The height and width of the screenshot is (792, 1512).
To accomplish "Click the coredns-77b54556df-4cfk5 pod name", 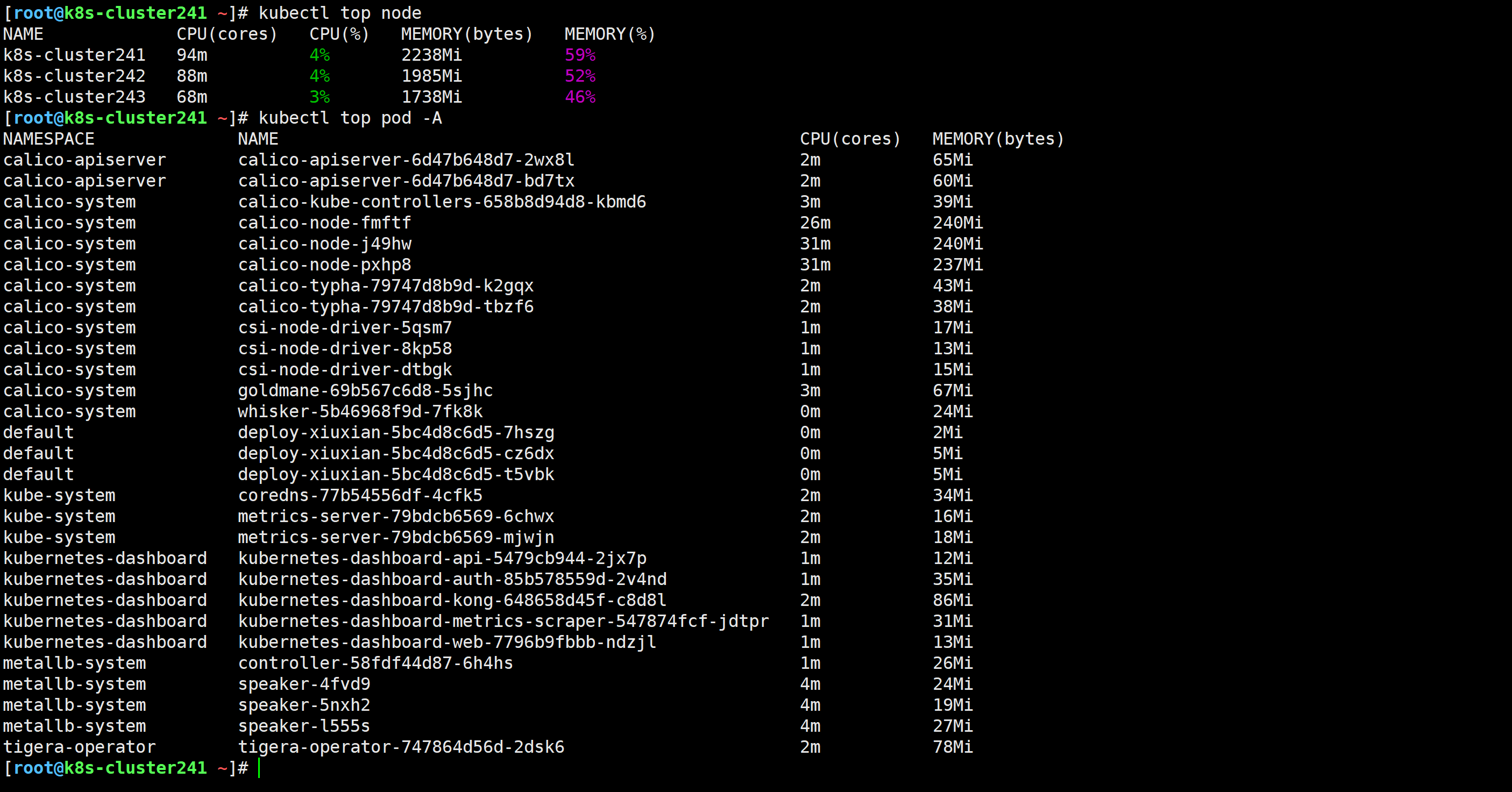I will [x=360, y=496].
